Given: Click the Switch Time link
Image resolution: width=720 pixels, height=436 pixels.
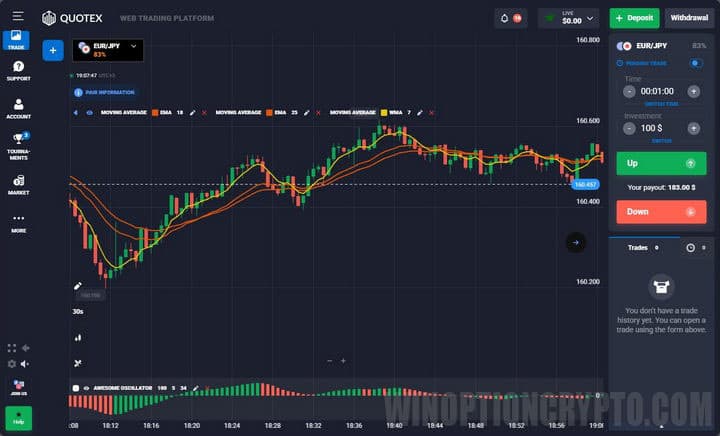Looking at the screenshot, I should [x=662, y=104].
